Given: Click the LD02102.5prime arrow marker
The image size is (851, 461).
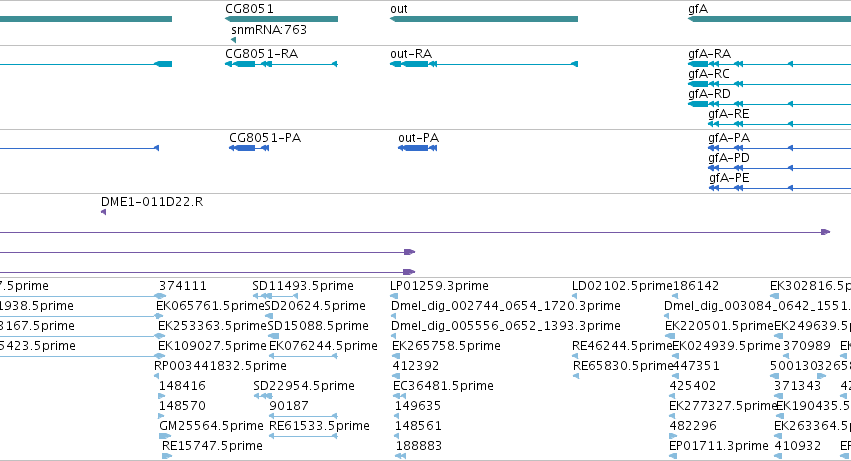Looking at the screenshot, I should 574,296.
